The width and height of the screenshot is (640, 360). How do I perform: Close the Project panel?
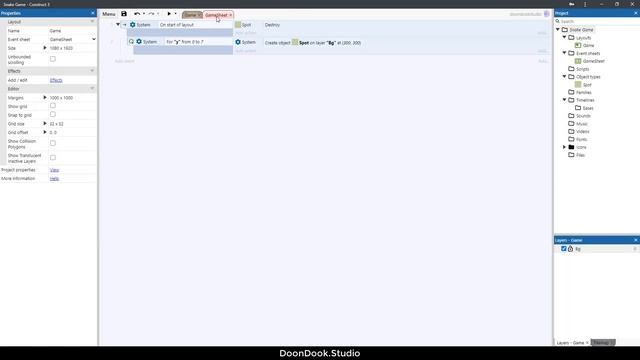coord(636,13)
